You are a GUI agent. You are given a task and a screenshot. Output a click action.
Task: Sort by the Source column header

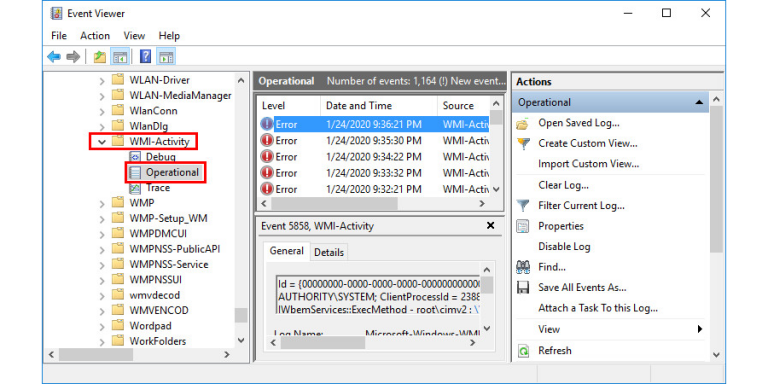tap(463, 106)
